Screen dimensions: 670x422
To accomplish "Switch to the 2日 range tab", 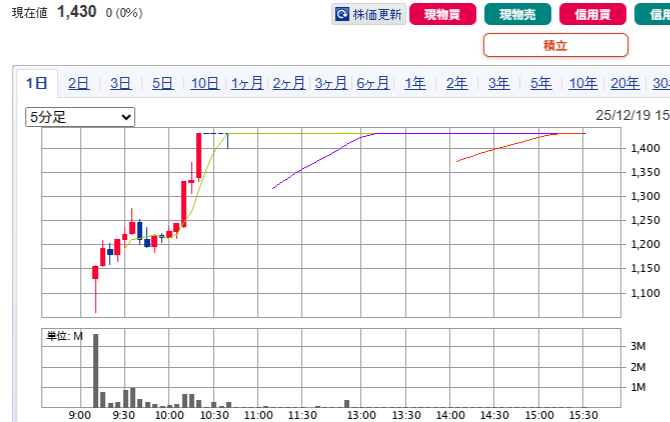I will [79, 83].
